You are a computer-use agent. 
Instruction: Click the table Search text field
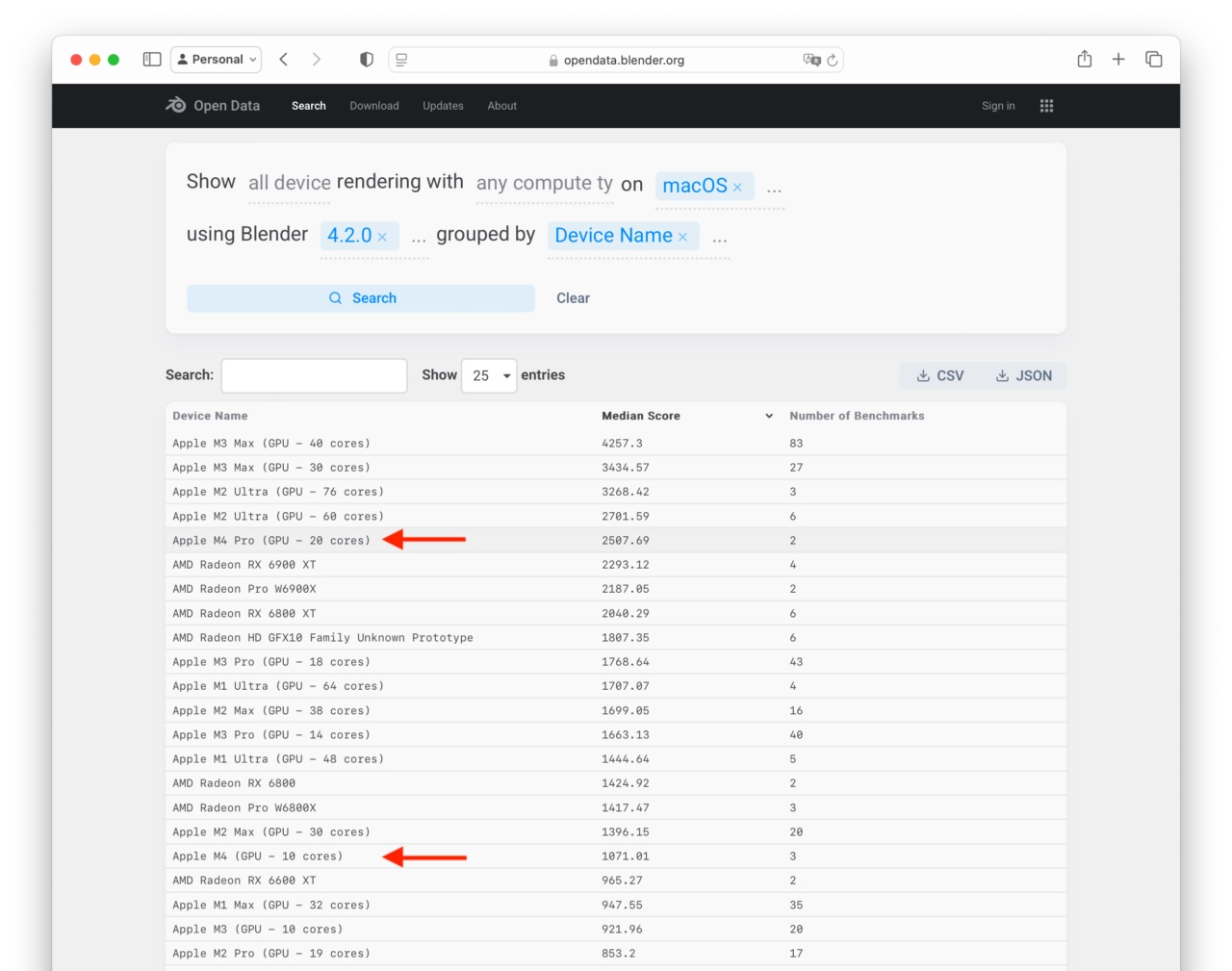point(315,375)
